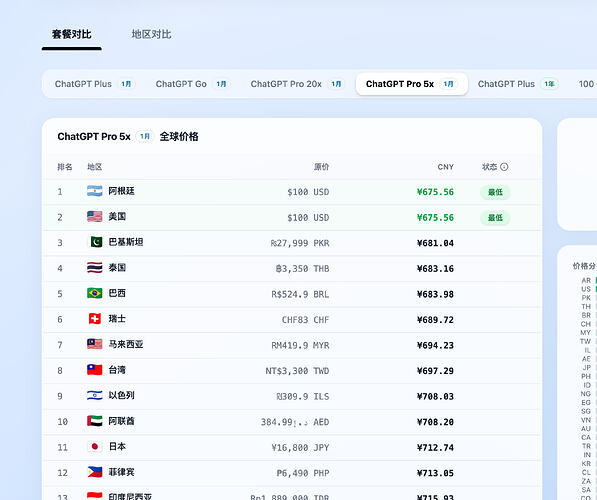Click the ₱6,490 PHP price
Image resolution: width=597 pixels, height=500 pixels.
pos(303,473)
